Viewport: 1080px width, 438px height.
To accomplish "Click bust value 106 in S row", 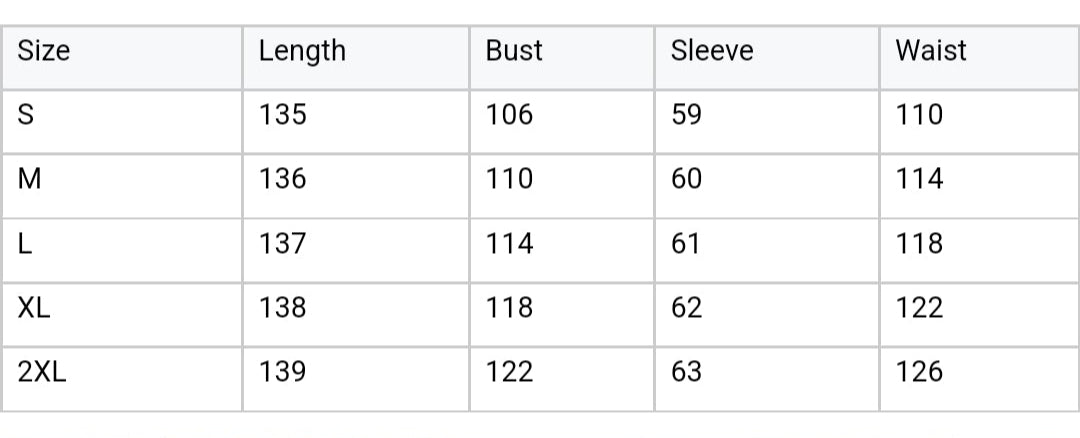I will coord(510,115).
